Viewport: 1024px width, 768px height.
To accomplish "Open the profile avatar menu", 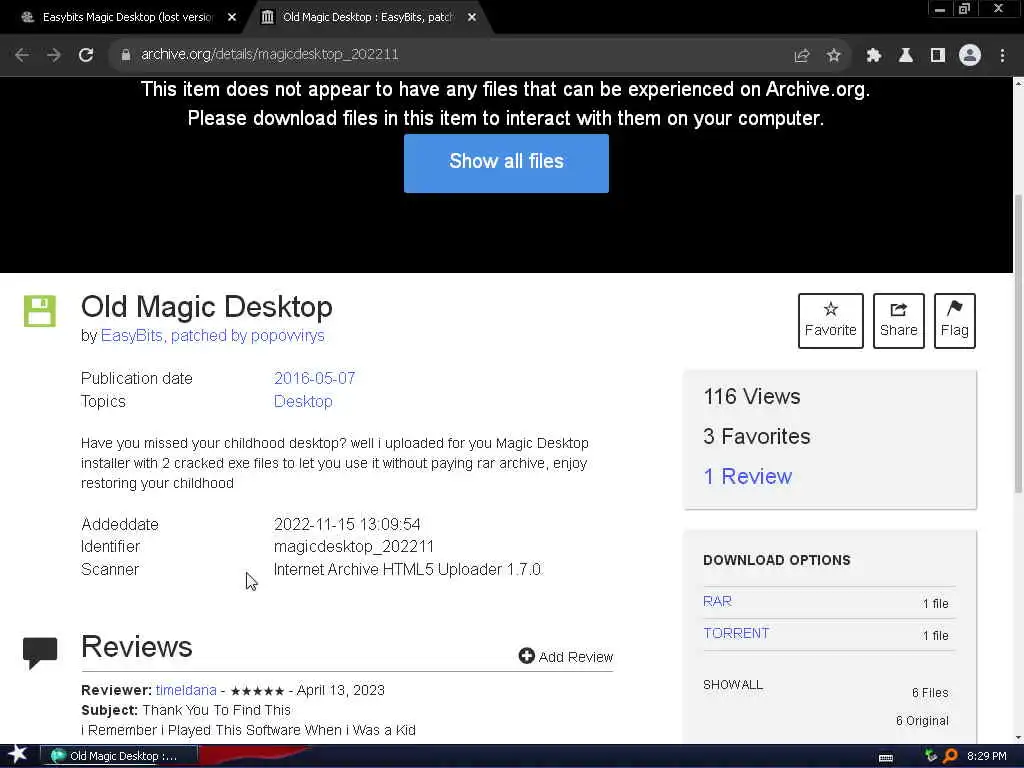I will pyautogui.click(x=970, y=55).
